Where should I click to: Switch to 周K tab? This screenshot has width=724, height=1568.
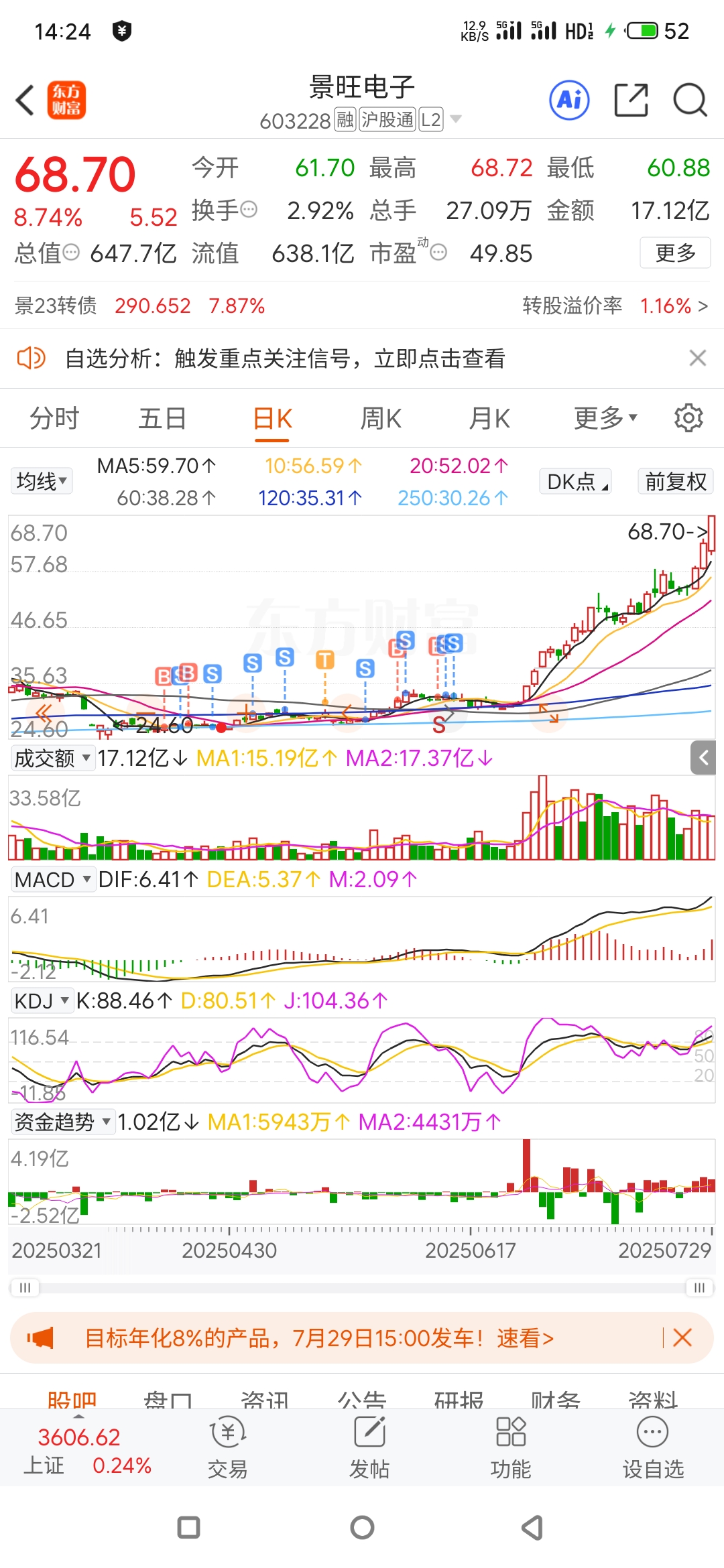click(x=381, y=418)
